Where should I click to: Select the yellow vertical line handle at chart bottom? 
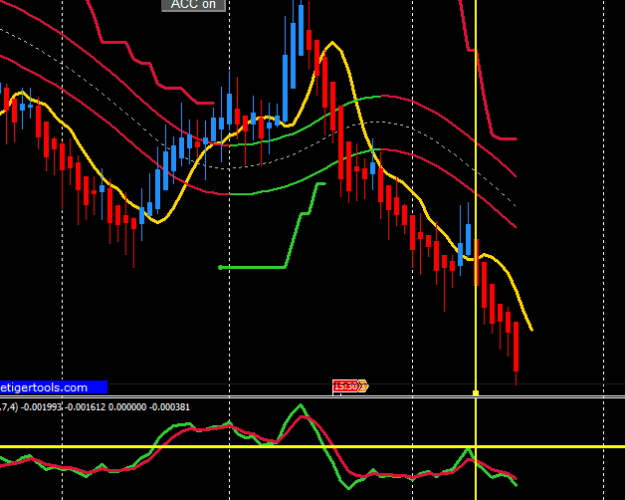tap(476, 393)
